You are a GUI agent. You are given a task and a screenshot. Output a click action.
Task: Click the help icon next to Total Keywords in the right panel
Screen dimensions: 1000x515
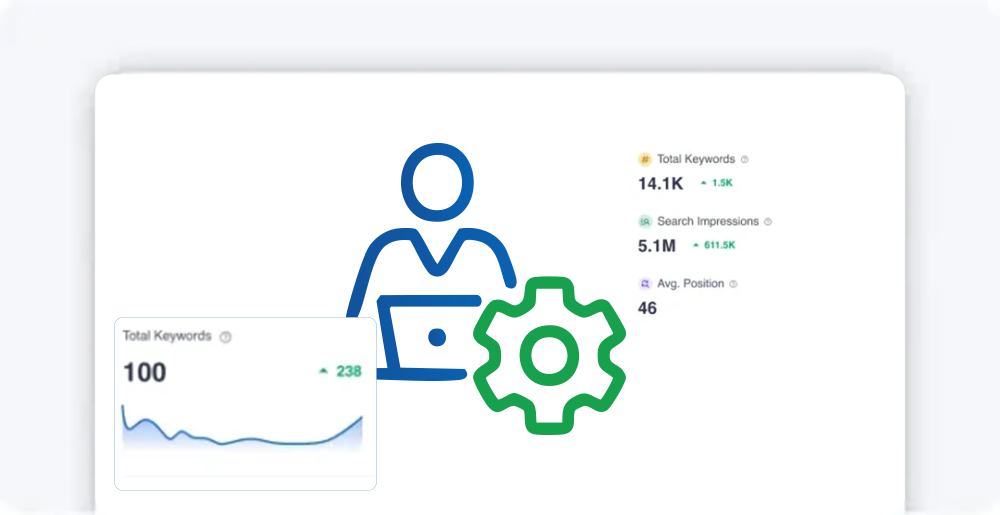tap(744, 159)
